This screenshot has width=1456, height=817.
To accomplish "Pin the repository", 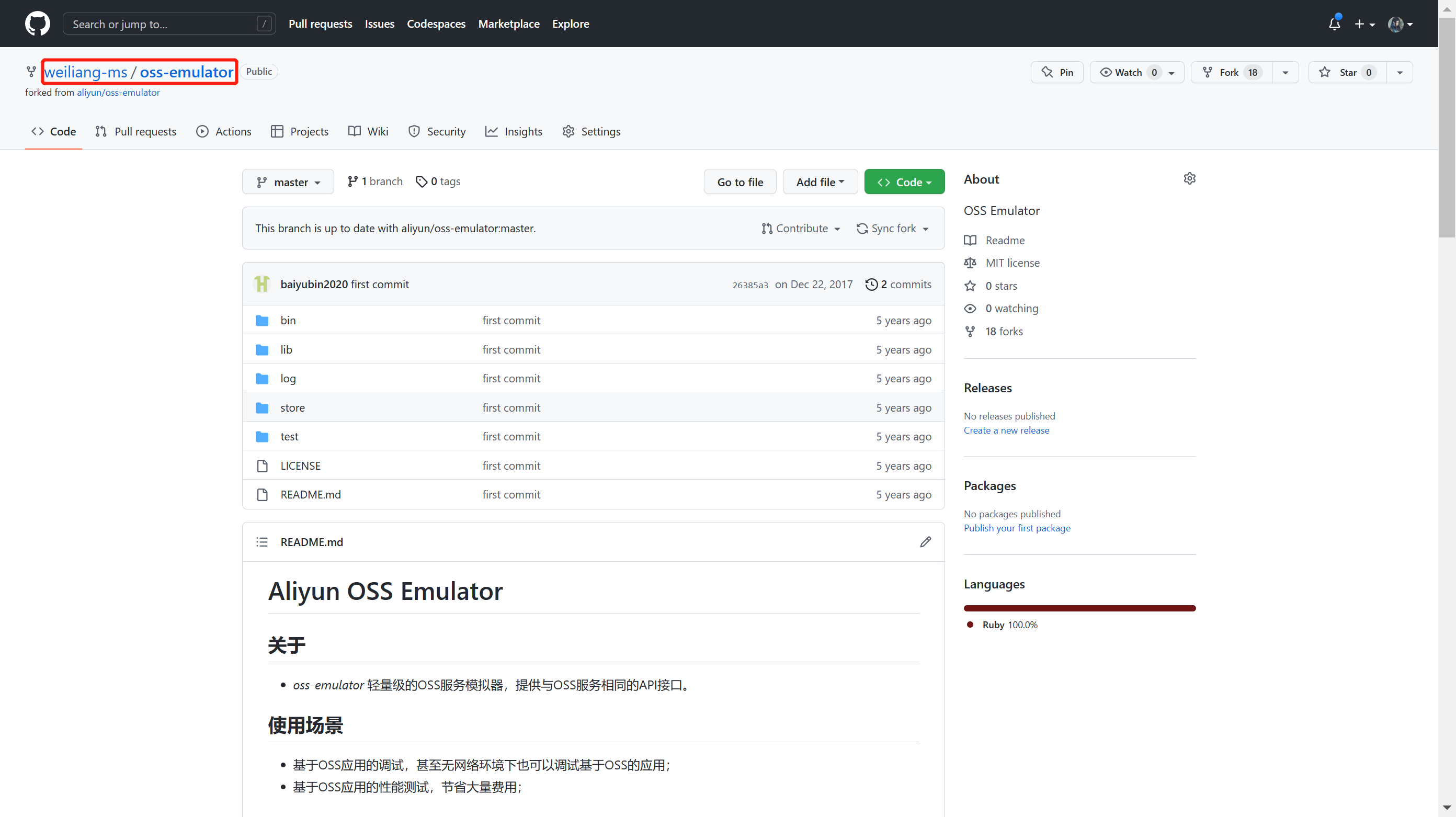I will (x=1057, y=72).
